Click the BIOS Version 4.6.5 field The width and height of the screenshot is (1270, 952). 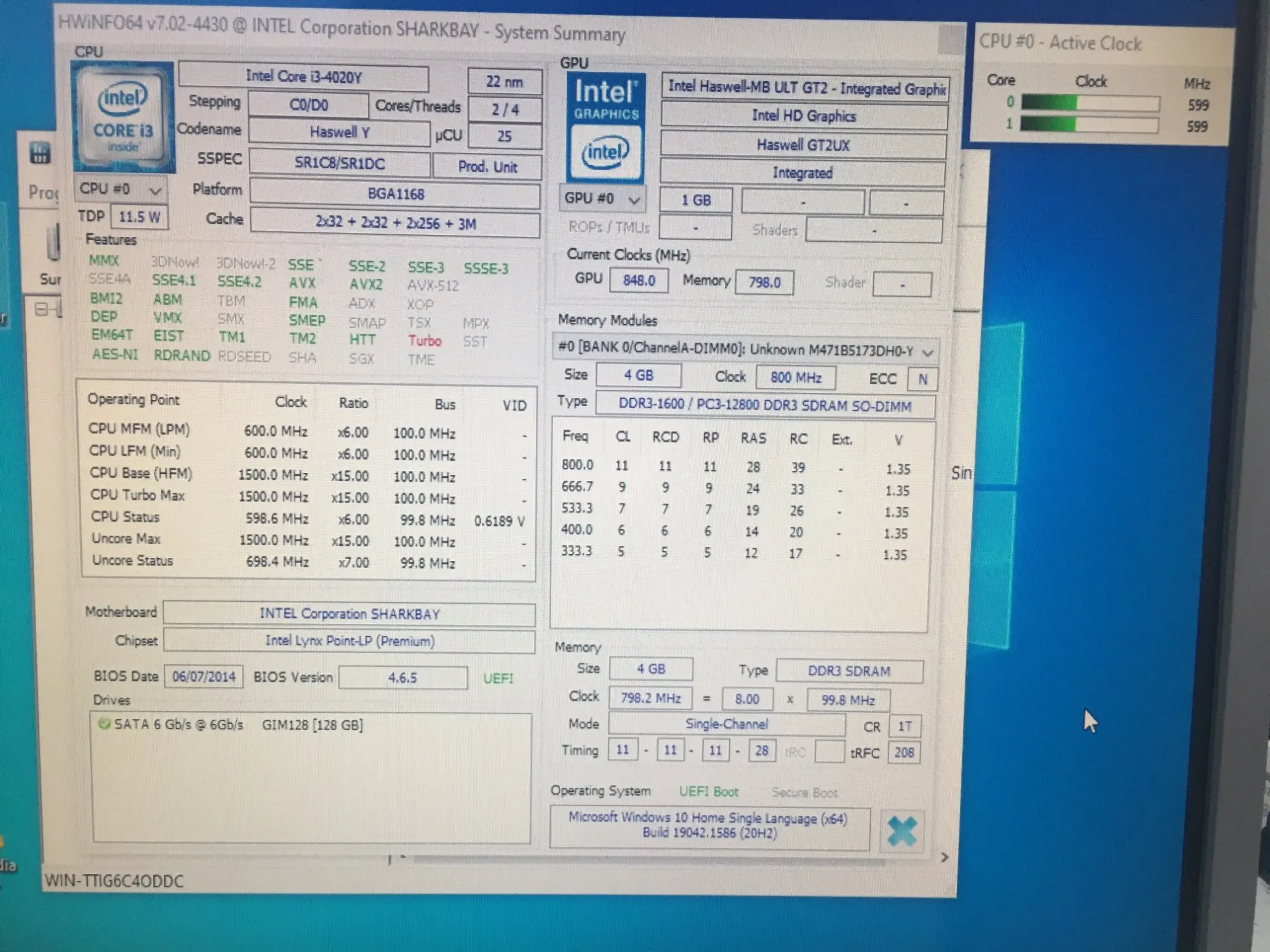point(403,678)
